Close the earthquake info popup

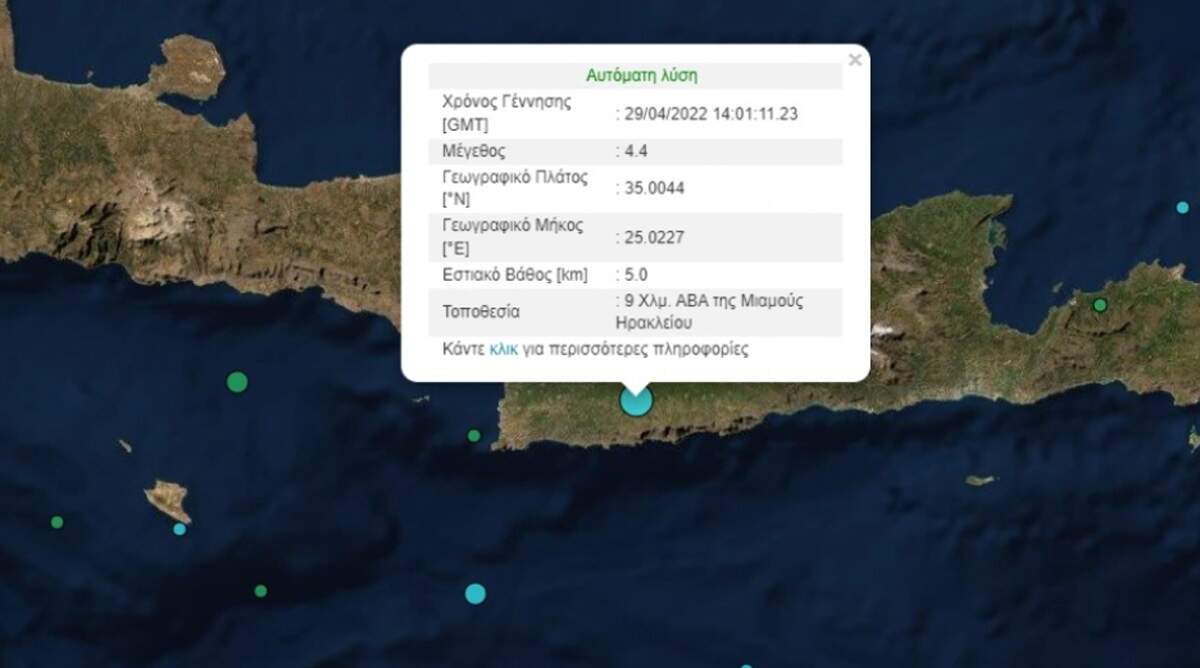point(854,60)
